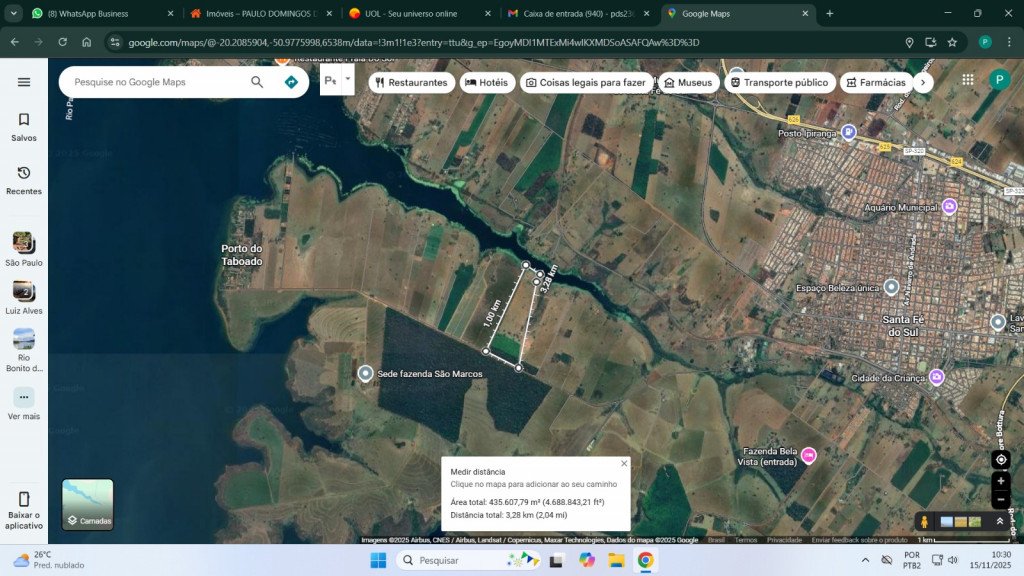Filter map by Restaurantes
This screenshot has height=576, width=1024.
click(x=411, y=82)
